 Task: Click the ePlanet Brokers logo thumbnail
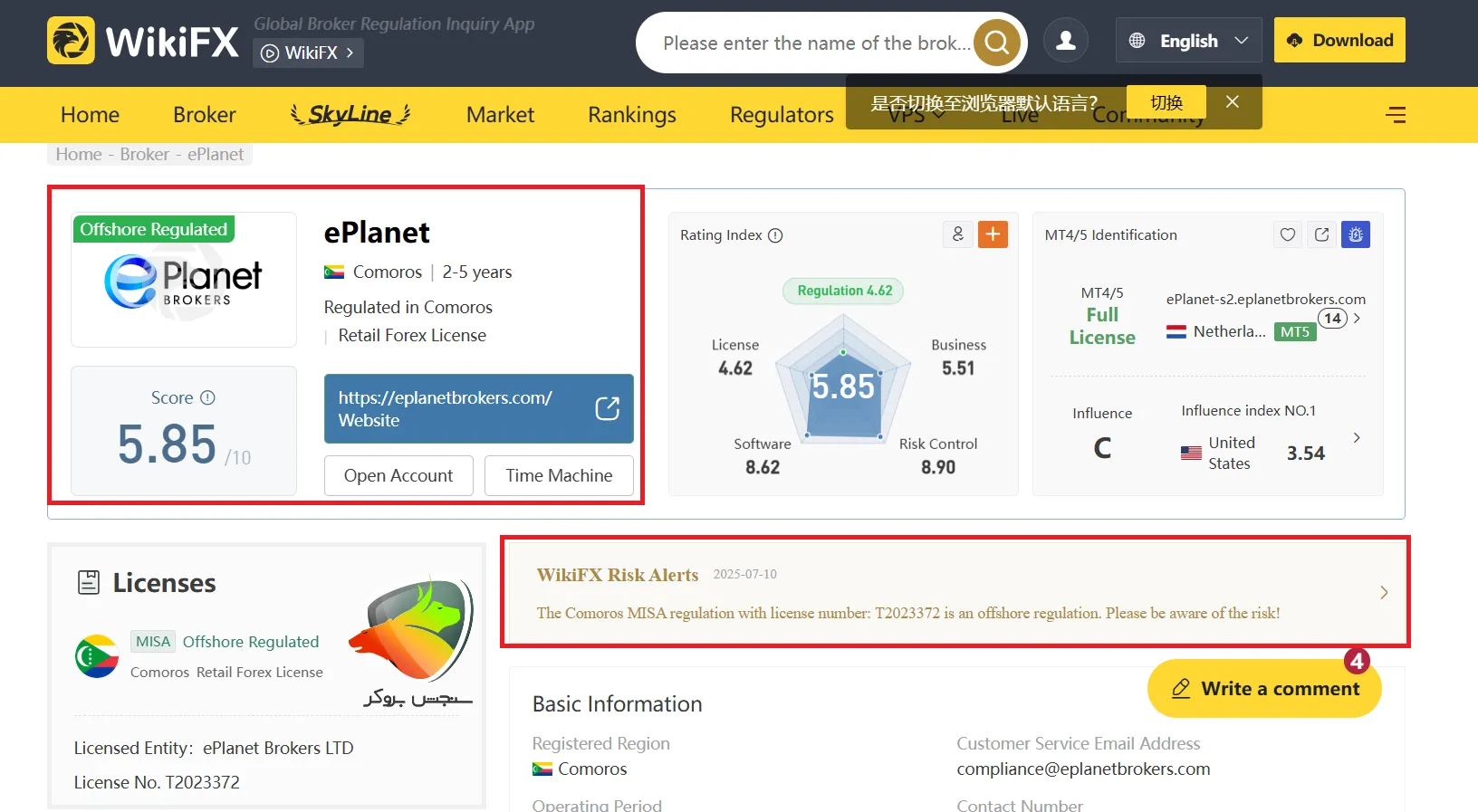click(x=184, y=280)
